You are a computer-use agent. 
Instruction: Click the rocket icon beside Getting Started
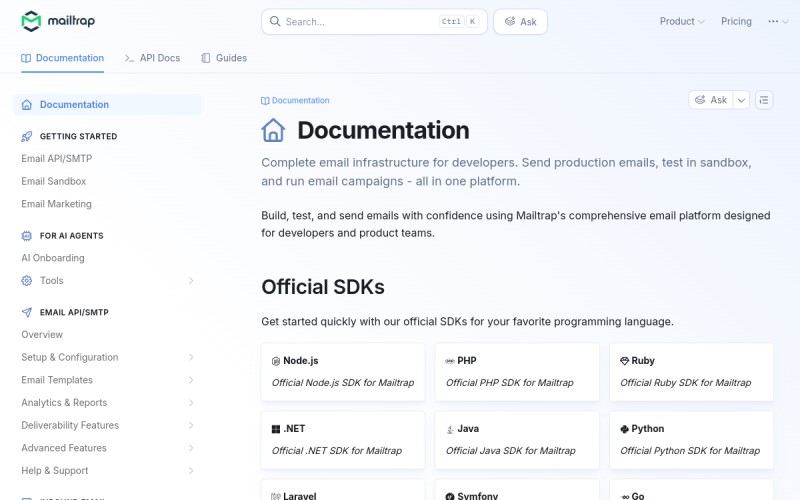(27, 136)
